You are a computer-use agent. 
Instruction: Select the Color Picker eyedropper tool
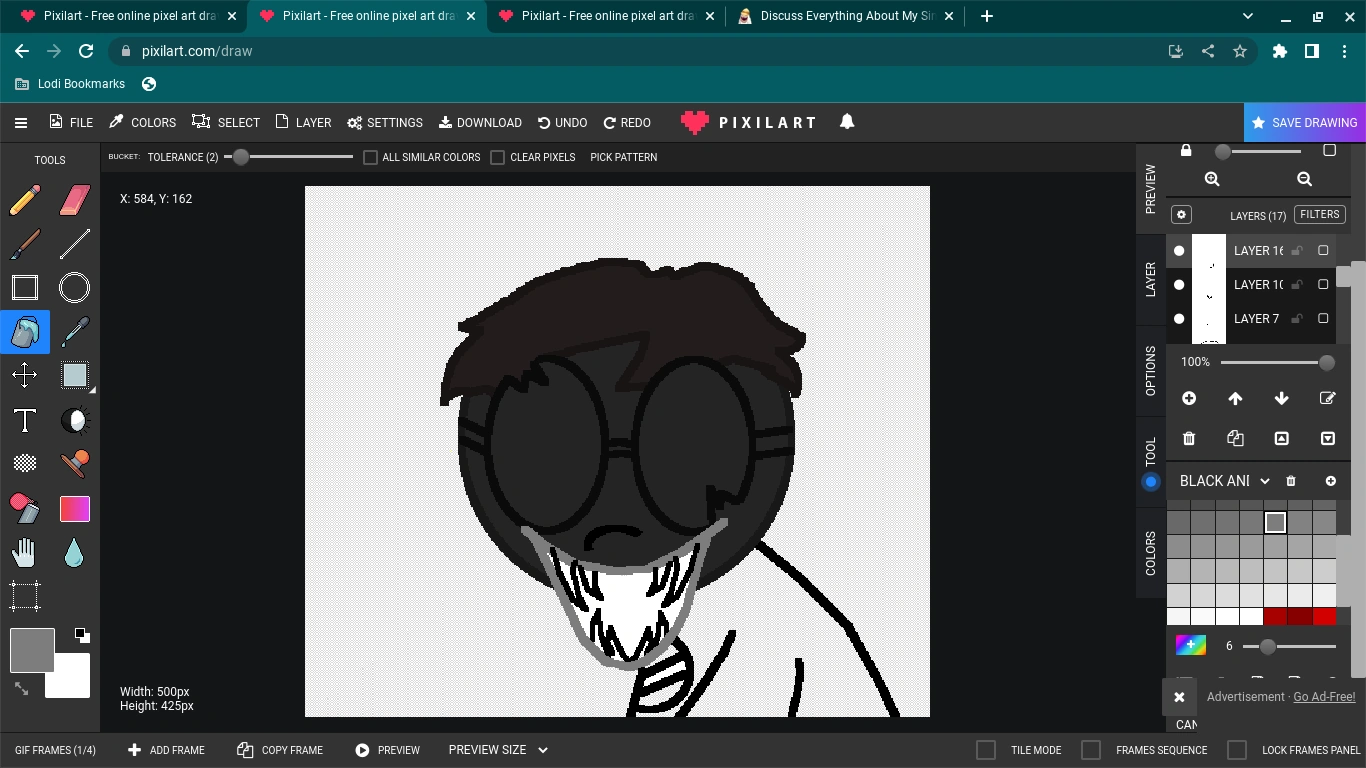[x=73, y=331]
